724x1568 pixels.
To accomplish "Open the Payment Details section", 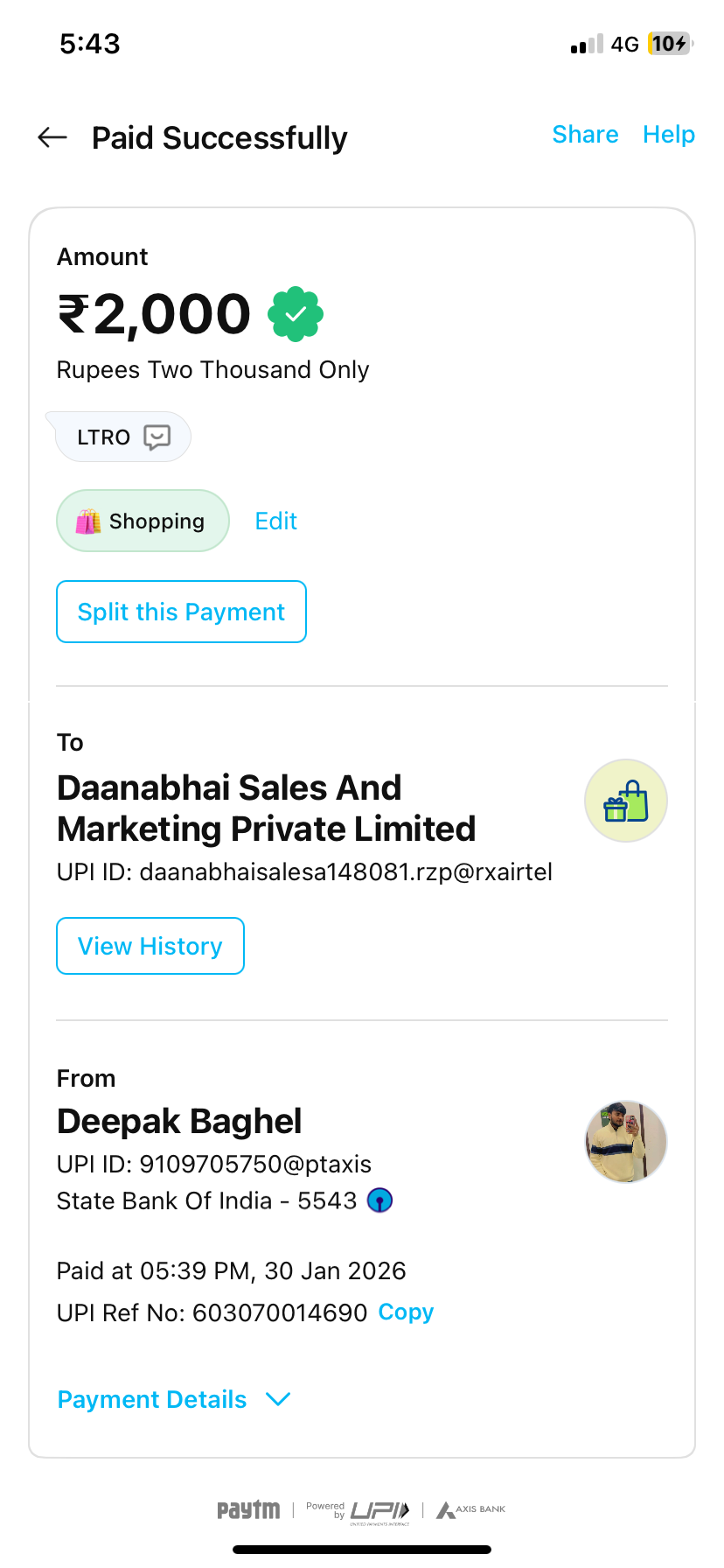I will pos(152,1399).
